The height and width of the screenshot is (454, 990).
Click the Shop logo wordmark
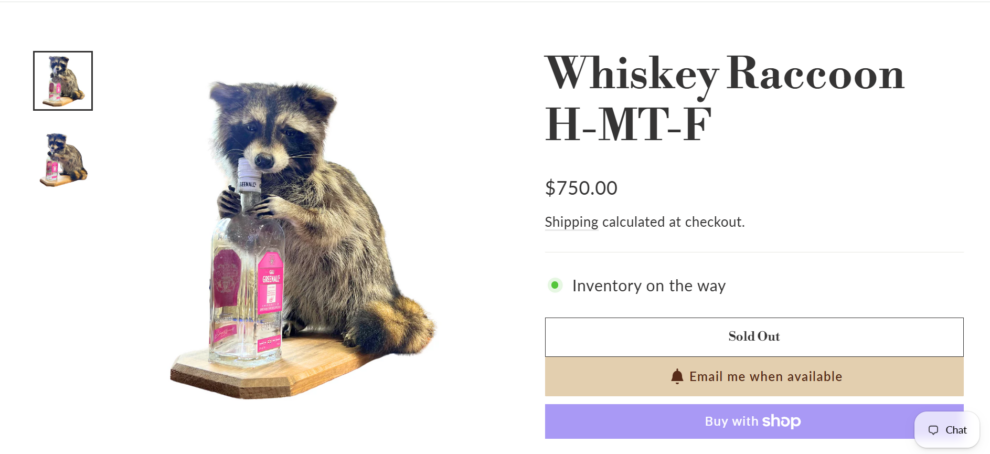tap(781, 422)
